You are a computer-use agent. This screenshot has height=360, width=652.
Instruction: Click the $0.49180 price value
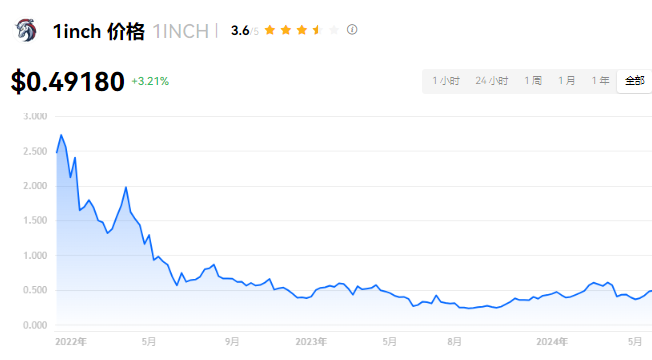pos(67,81)
